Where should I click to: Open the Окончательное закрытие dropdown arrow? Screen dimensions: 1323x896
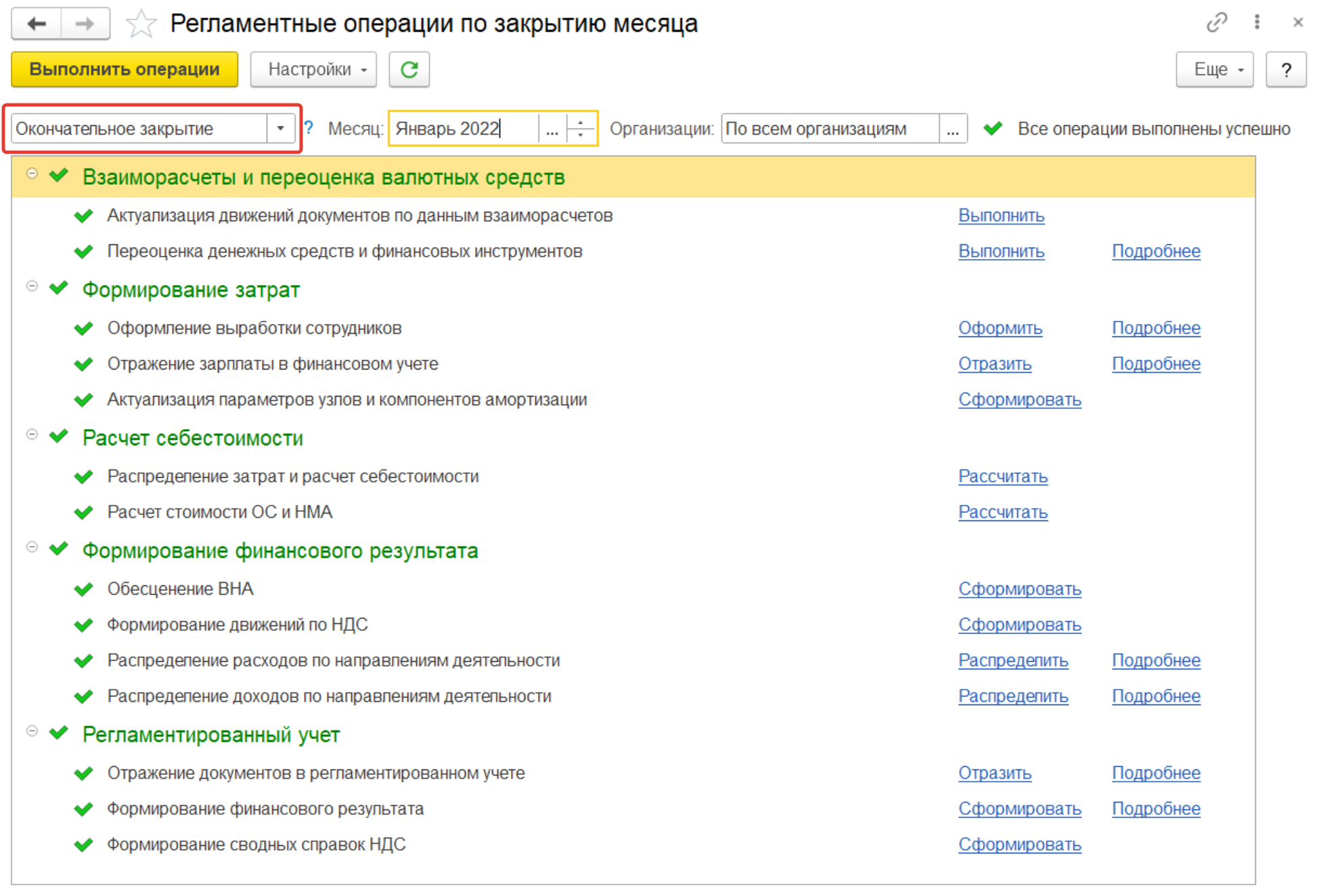280,128
